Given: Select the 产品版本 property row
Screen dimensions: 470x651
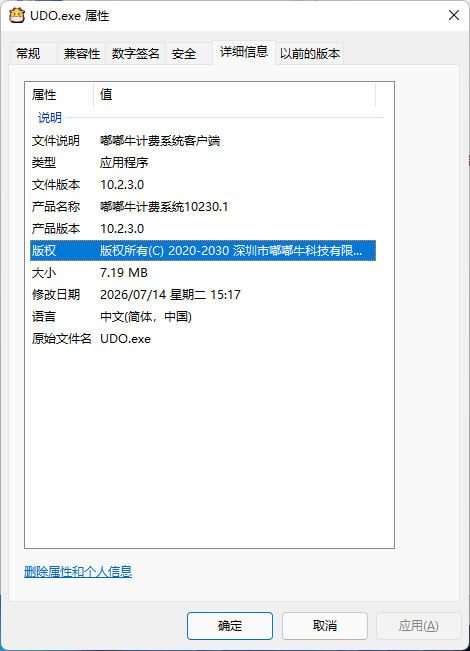Looking at the screenshot, I should coord(203,229).
